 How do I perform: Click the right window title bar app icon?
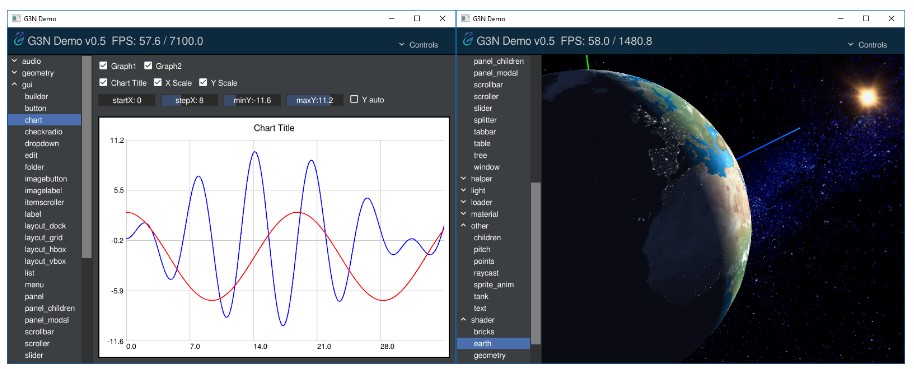click(x=464, y=19)
